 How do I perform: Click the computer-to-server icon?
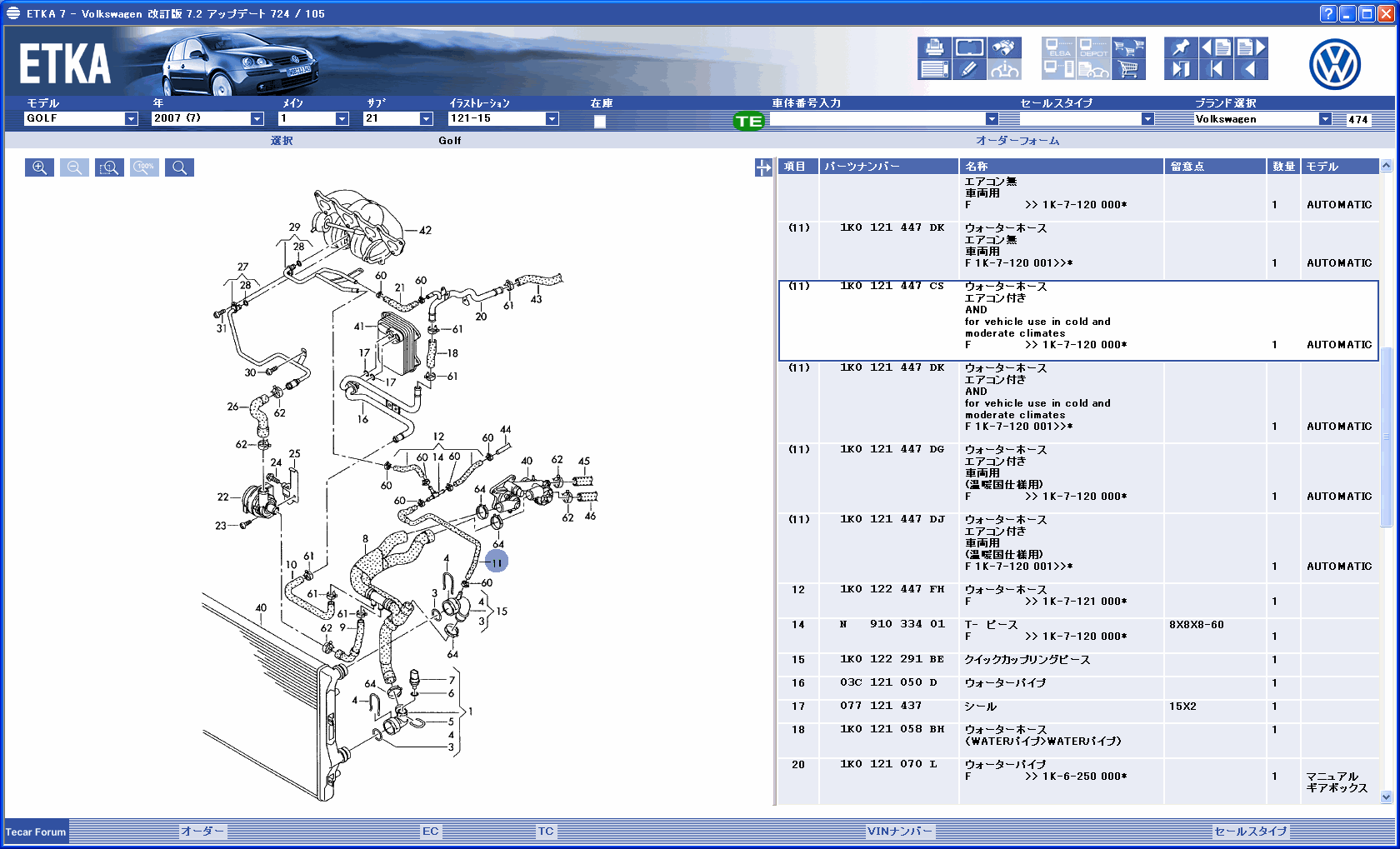coord(1058,70)
